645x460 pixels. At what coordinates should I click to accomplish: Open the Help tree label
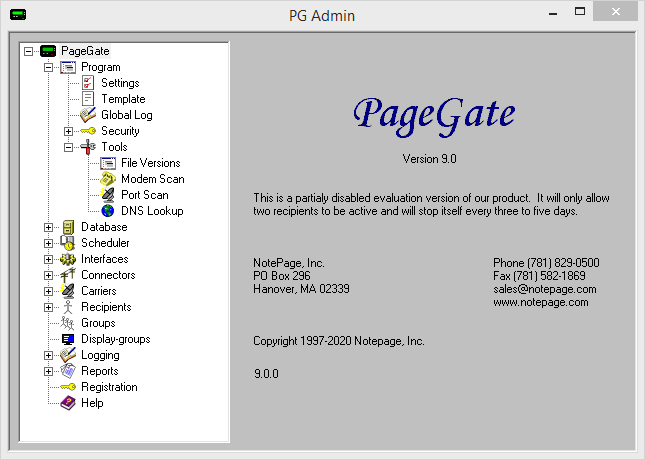coord(92,403)
